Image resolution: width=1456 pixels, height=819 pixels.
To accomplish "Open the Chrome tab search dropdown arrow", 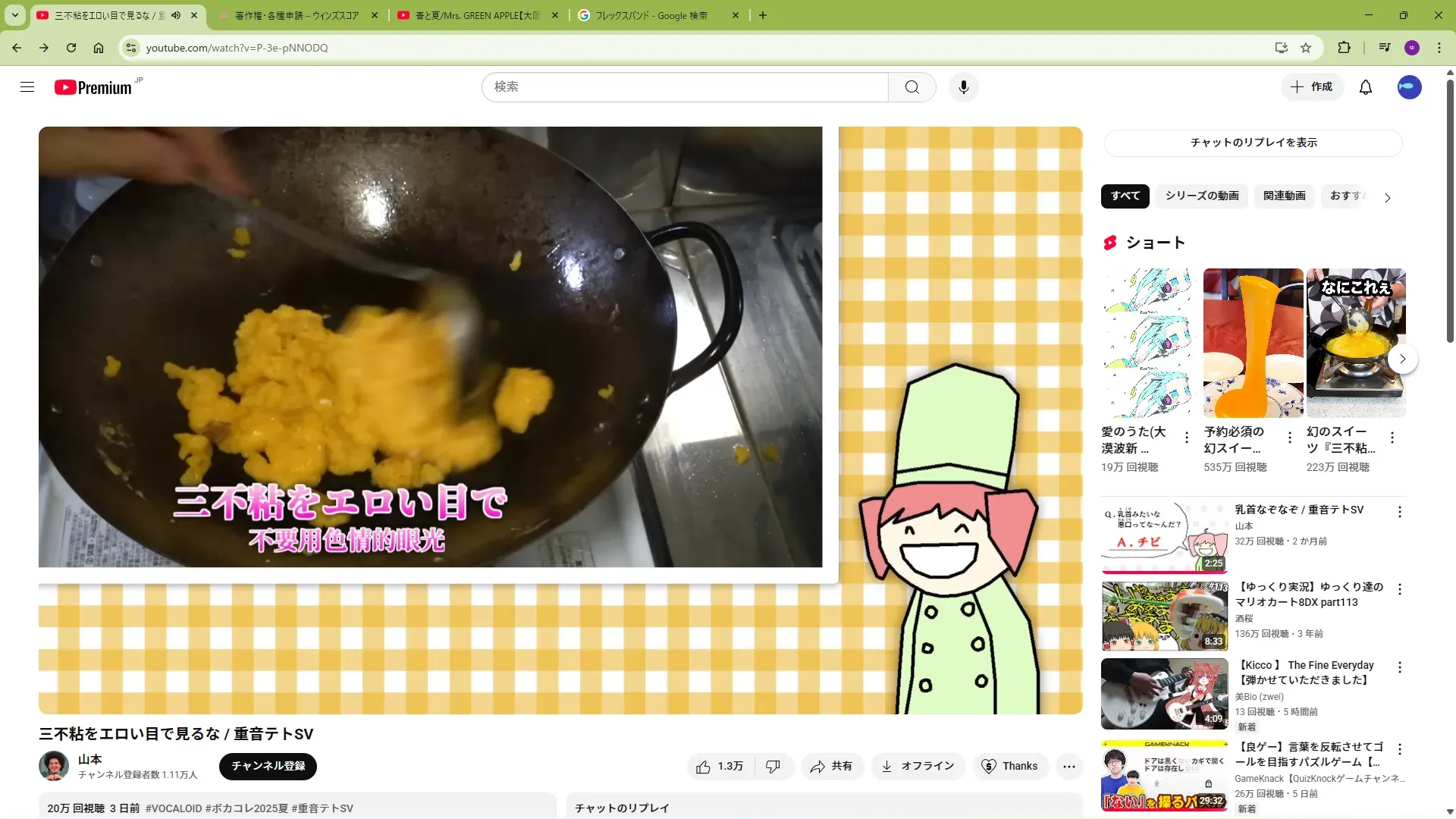I will 14,15.
